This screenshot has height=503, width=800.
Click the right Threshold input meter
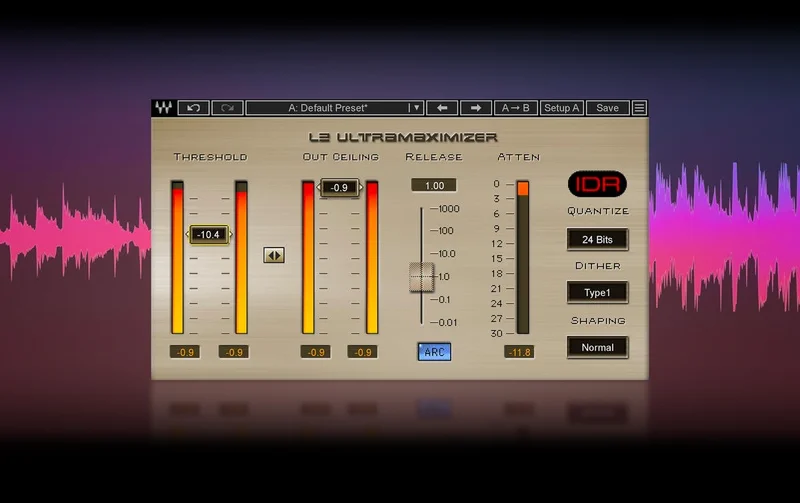click(241, 257)
